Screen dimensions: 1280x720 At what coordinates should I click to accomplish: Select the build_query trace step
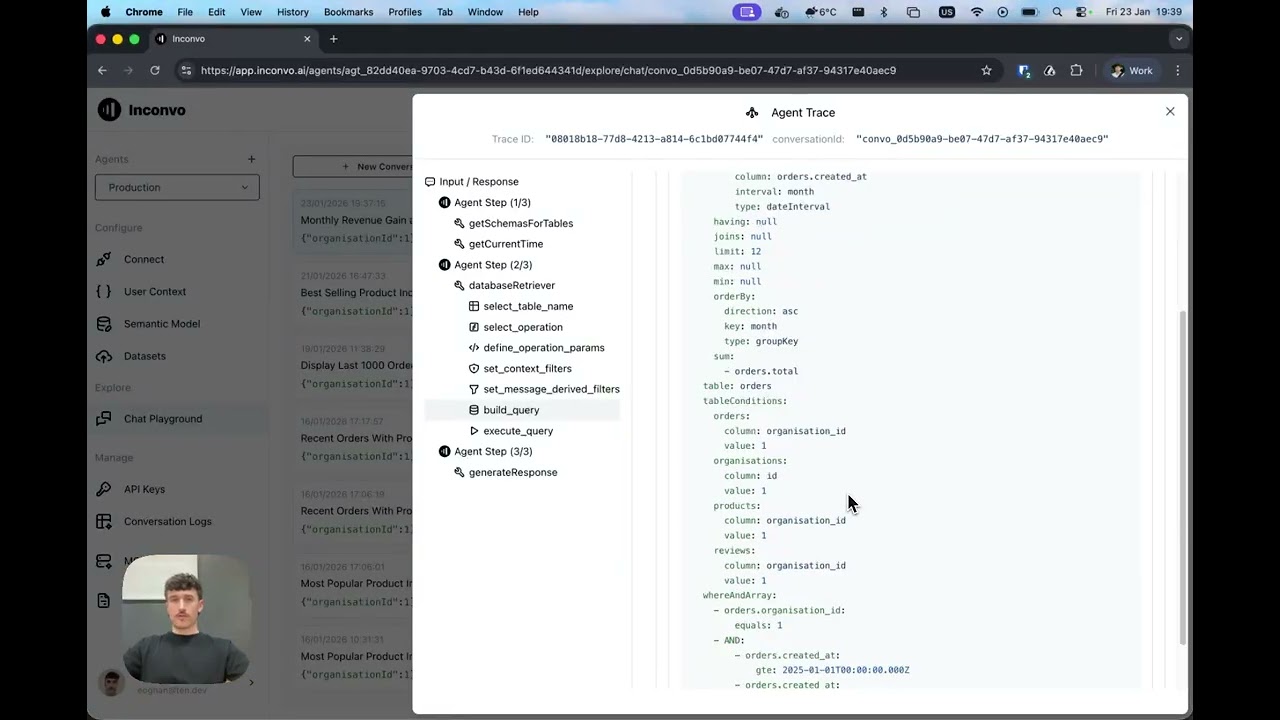[x=522, y=410]
